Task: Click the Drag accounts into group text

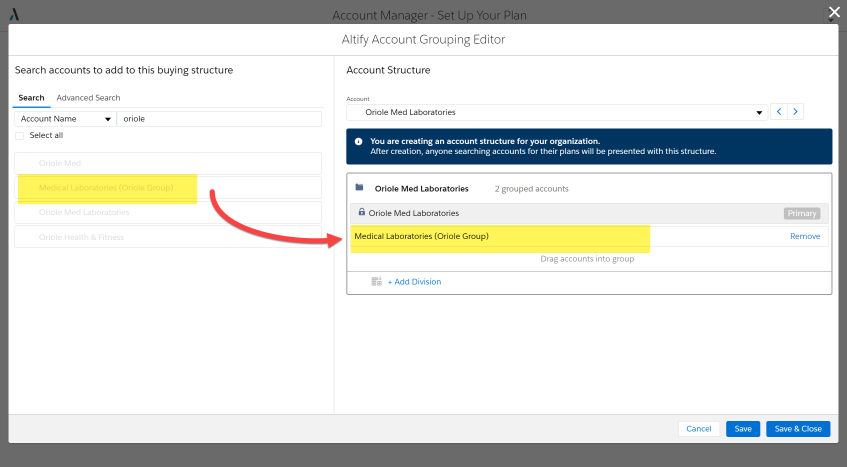Action: click(x=587, y=259)
